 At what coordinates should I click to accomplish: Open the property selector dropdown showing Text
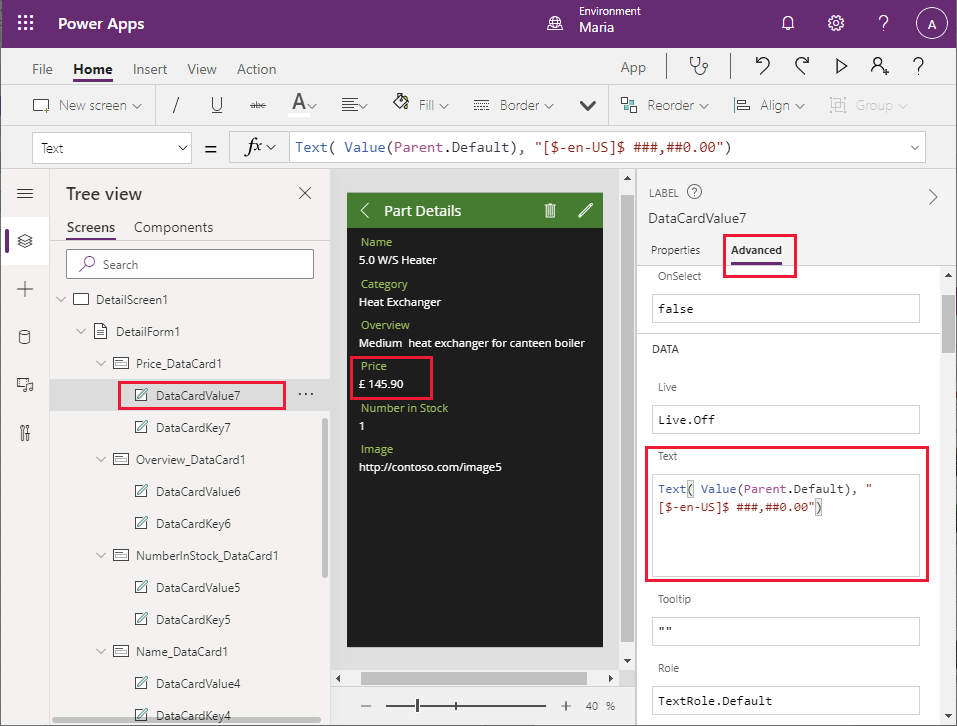tap(111, 148)
